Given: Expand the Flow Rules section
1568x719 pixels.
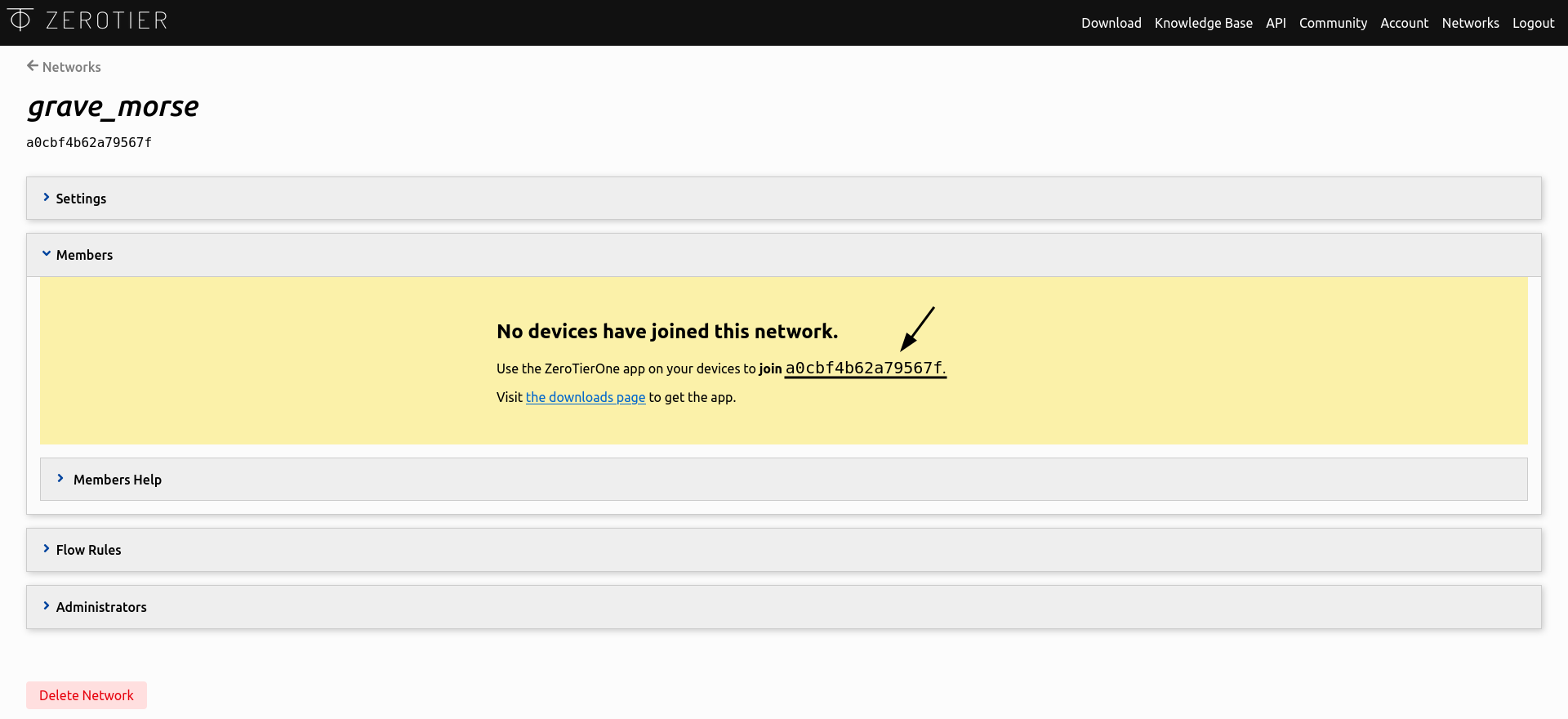Looking at the screenshot, I should pos(784,550).
